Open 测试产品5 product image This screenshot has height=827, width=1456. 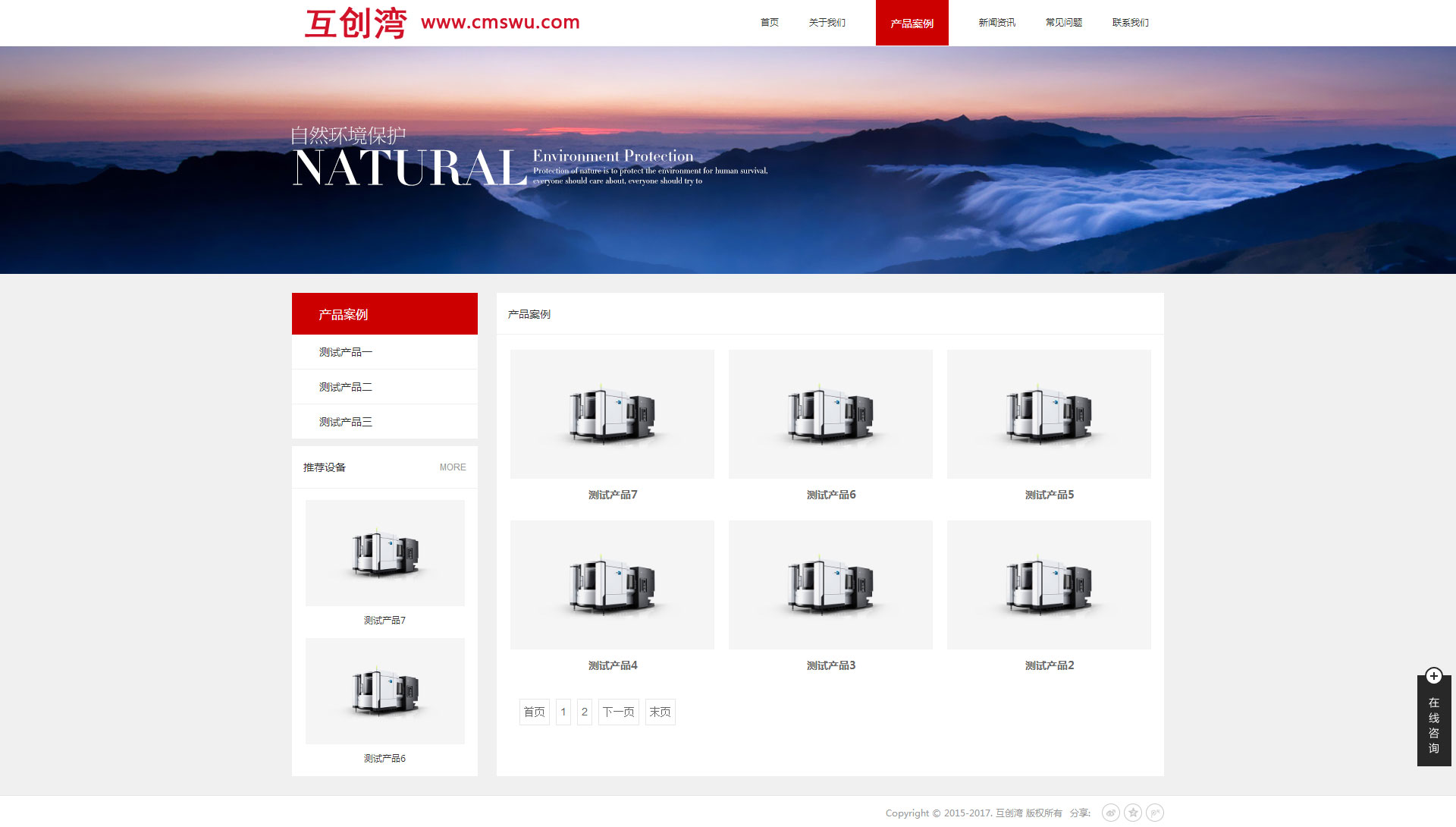pyautogui.click(x=1049, y=414)
